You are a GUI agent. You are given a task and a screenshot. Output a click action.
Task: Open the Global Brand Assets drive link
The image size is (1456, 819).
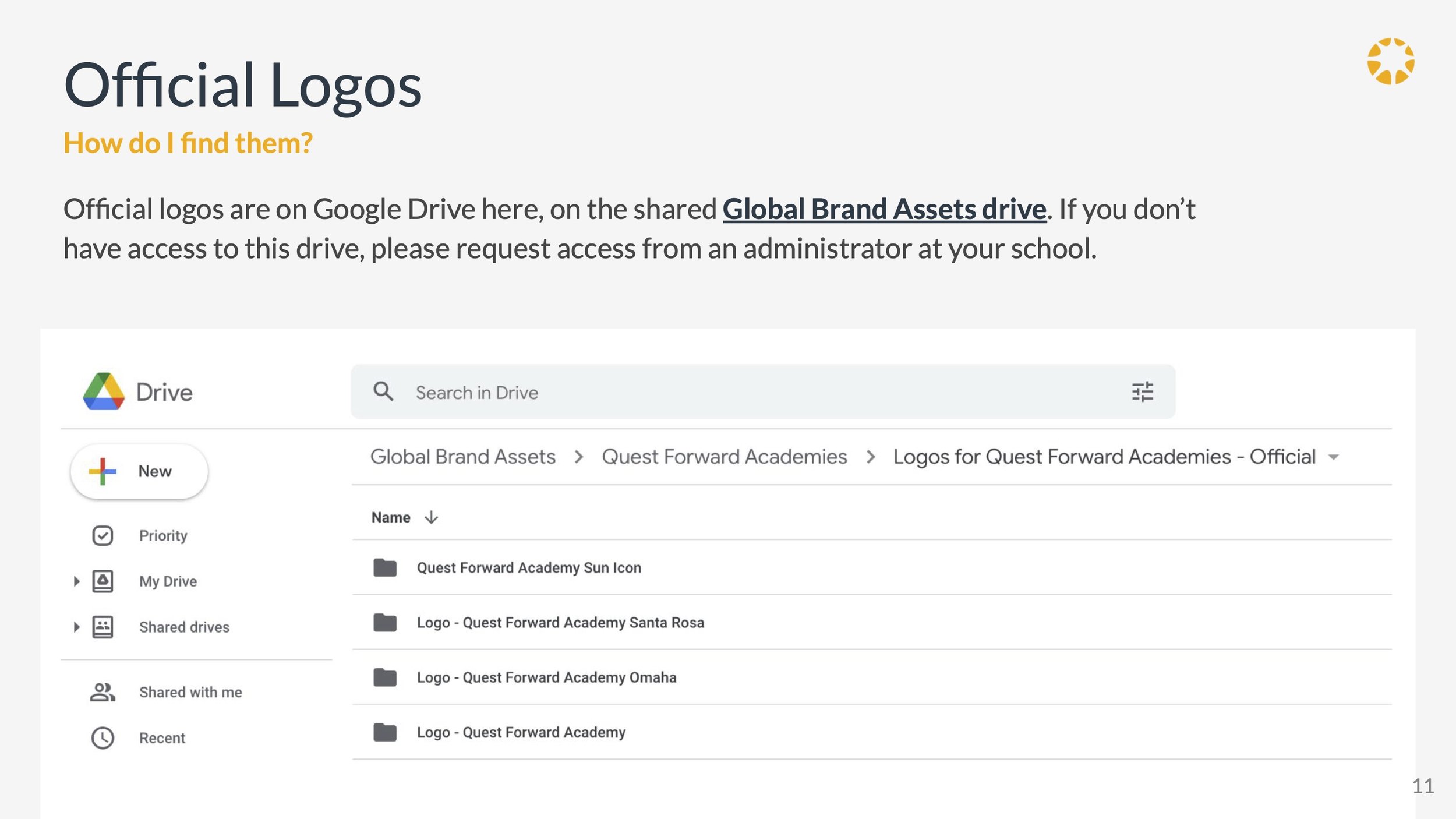click(x=884, y=209)
